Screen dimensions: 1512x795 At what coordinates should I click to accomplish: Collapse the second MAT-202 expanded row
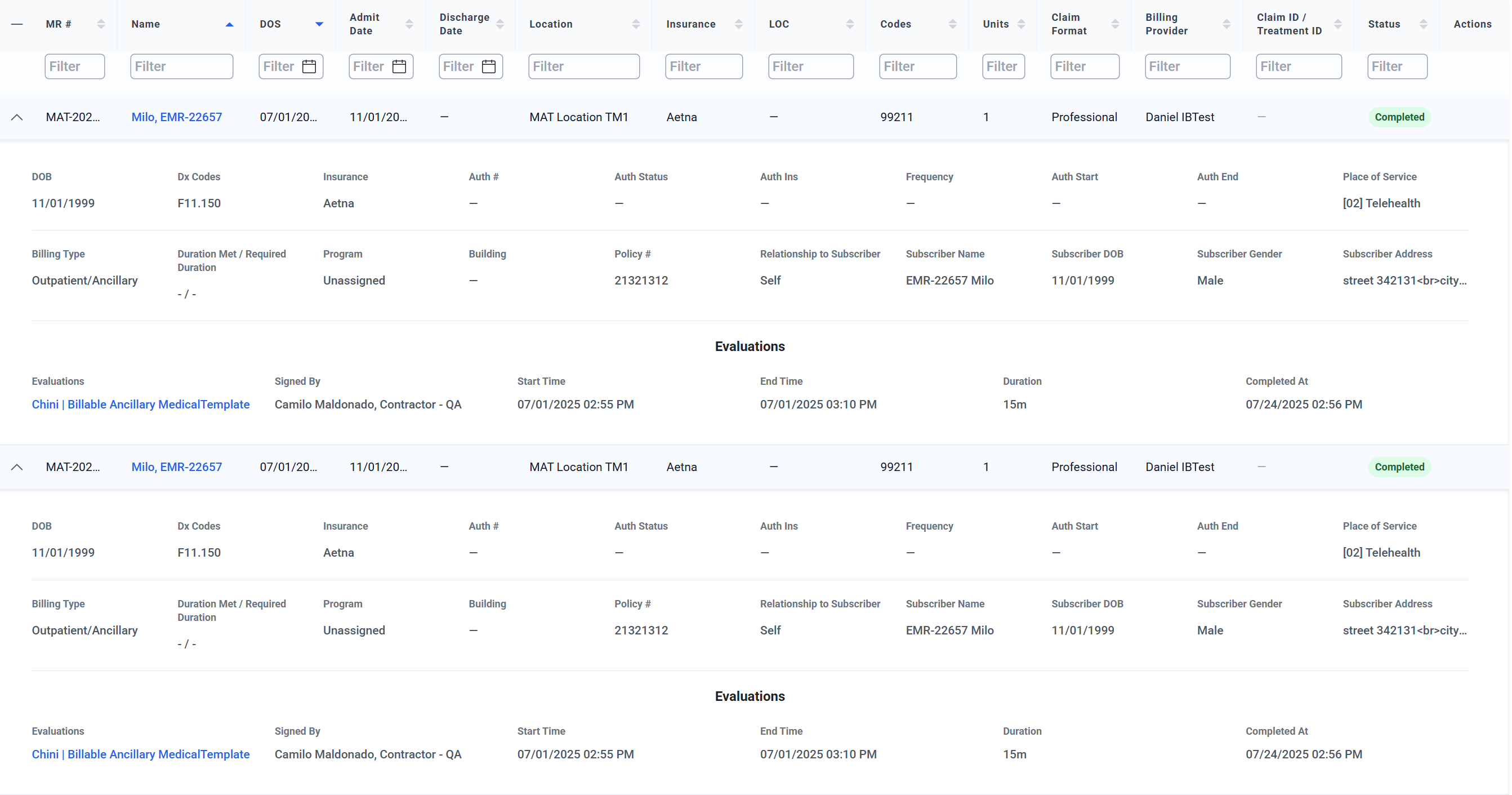coord(17,467)
